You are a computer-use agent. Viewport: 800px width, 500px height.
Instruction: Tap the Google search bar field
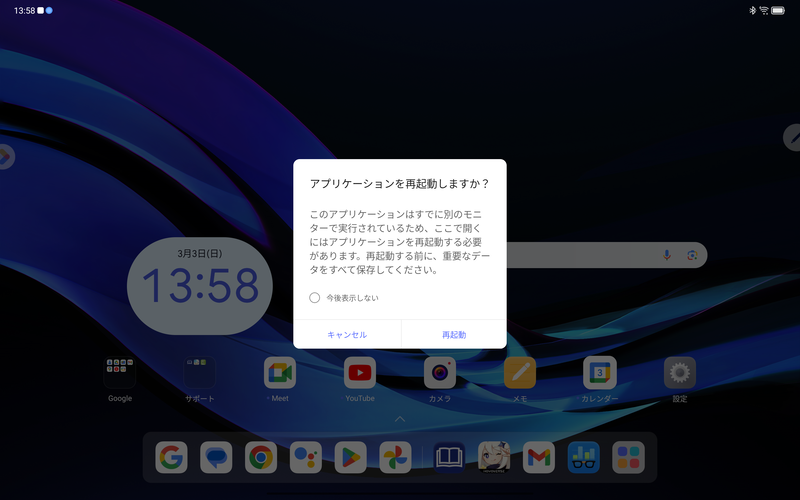(607, 255)
